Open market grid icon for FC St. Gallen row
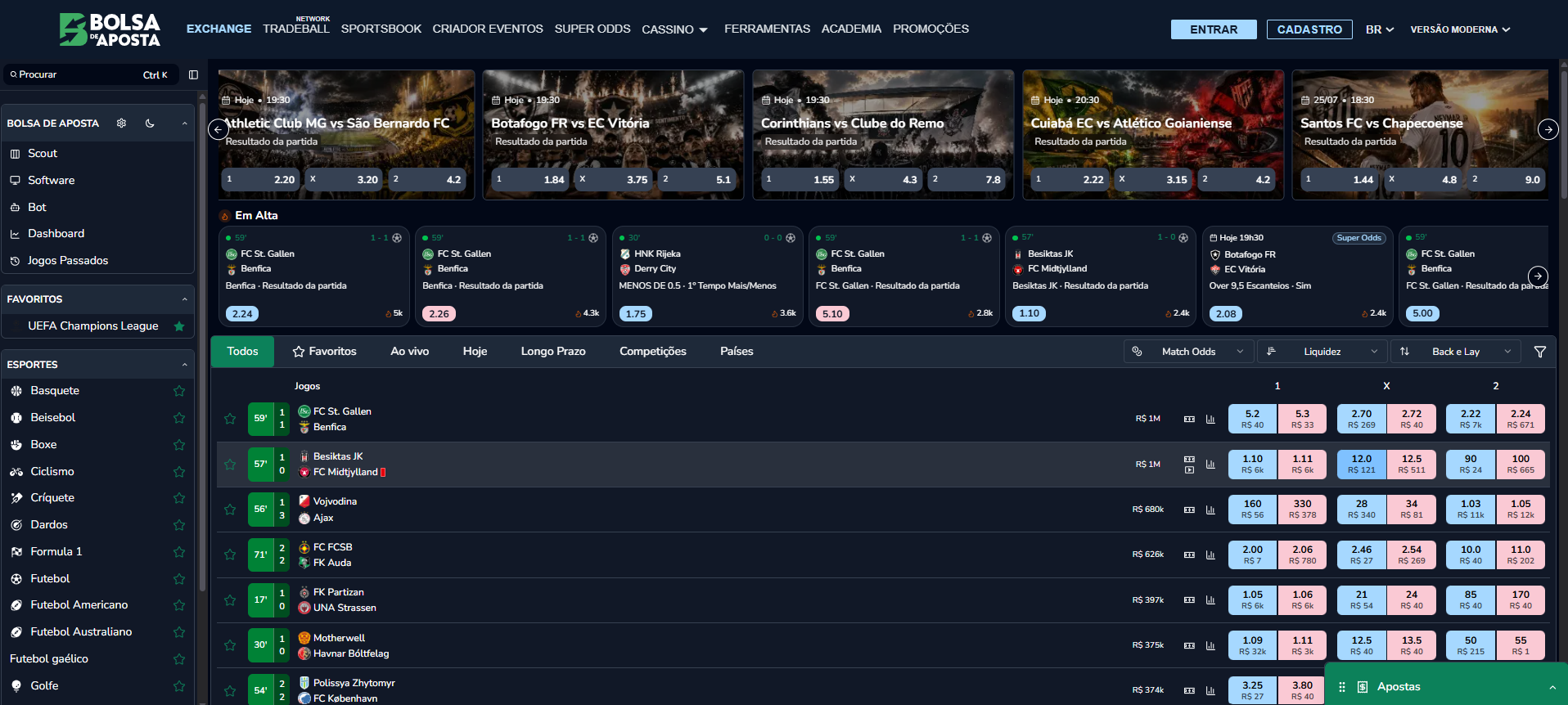Viewport: 1568px width, 705px height. coord(1189,419)
